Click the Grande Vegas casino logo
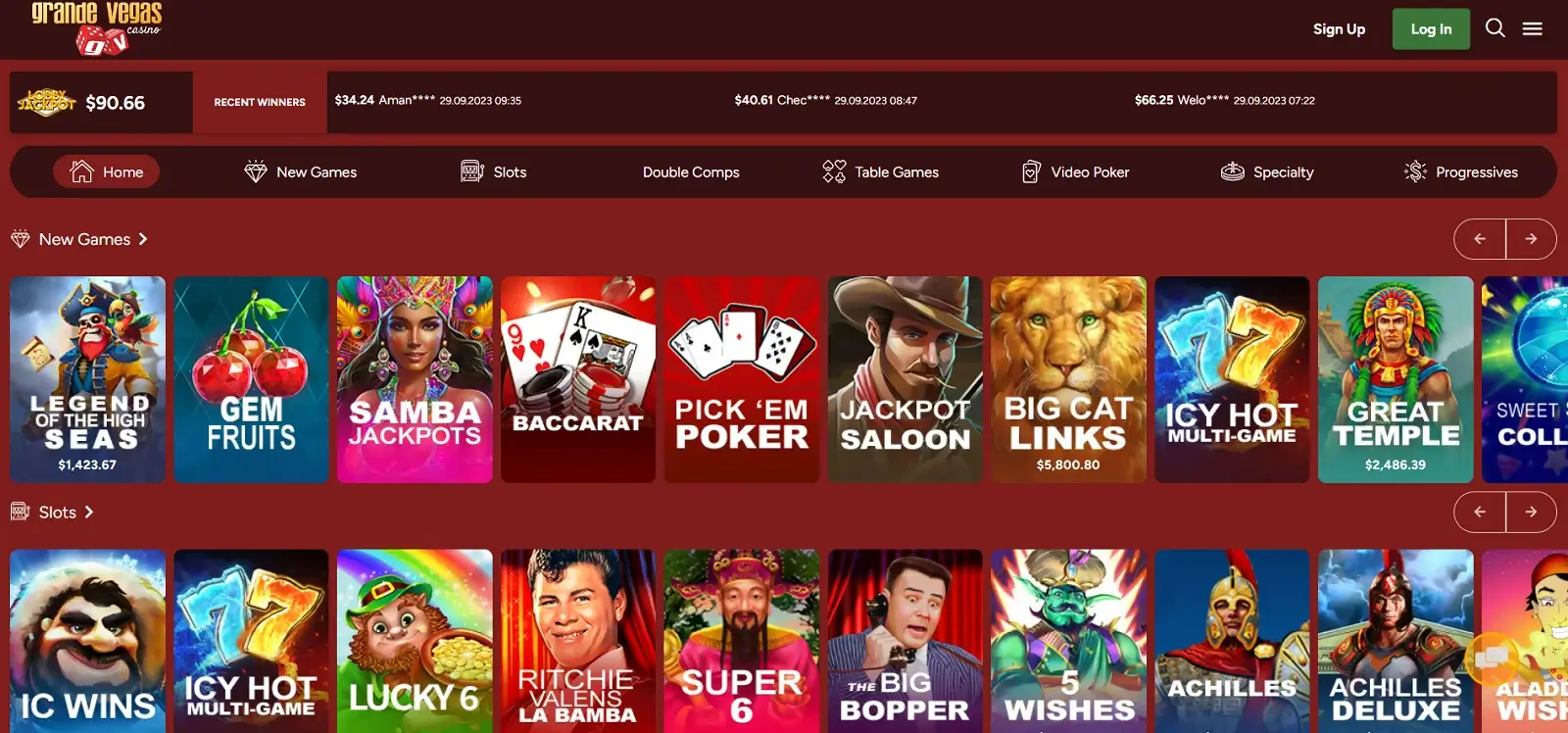This screenshot has height=733, width=1568. pyautogui.click(x=97, y=27)
